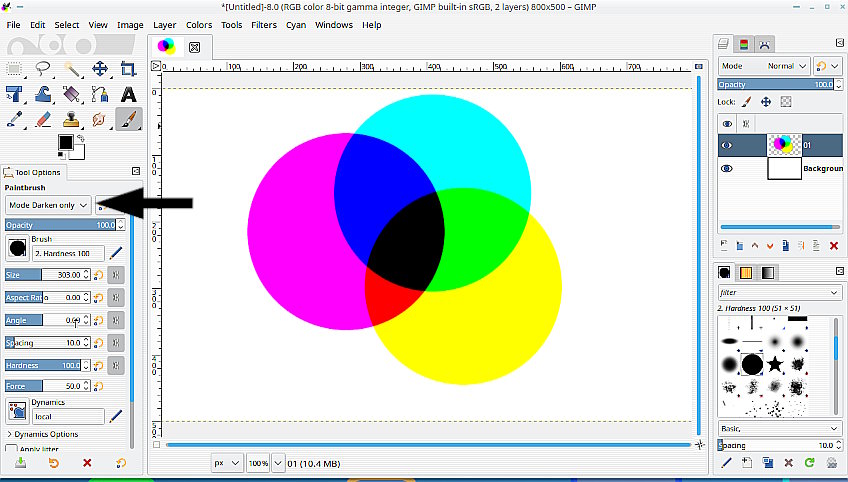Hide the 01 layer visibility eye
Screen dimensions: 848x482
(727, 145)
